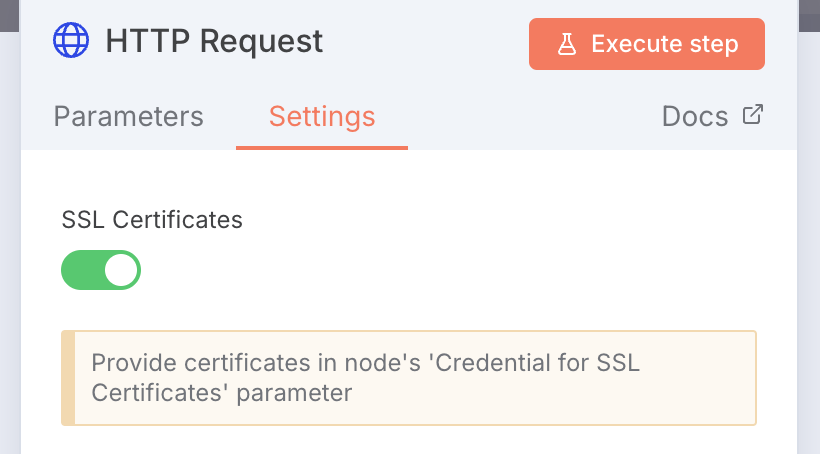Click the blue globe HTTP Request icon
Image resolution: width=820 pixels, height=454 pixels.
(71, 40)
